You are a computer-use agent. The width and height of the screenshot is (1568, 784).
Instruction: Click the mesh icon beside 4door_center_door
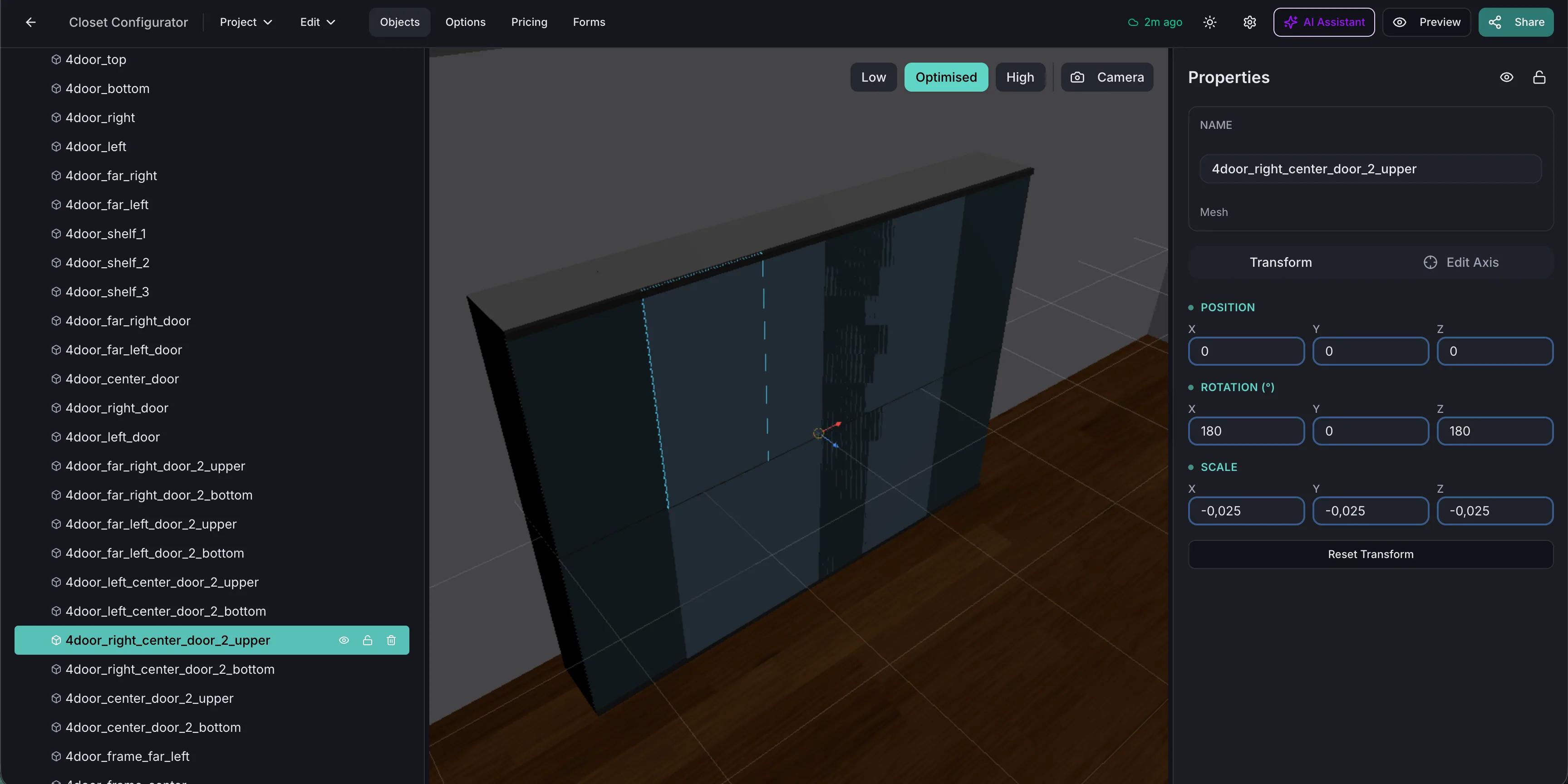pyautogui.click(x=56, y=379)
